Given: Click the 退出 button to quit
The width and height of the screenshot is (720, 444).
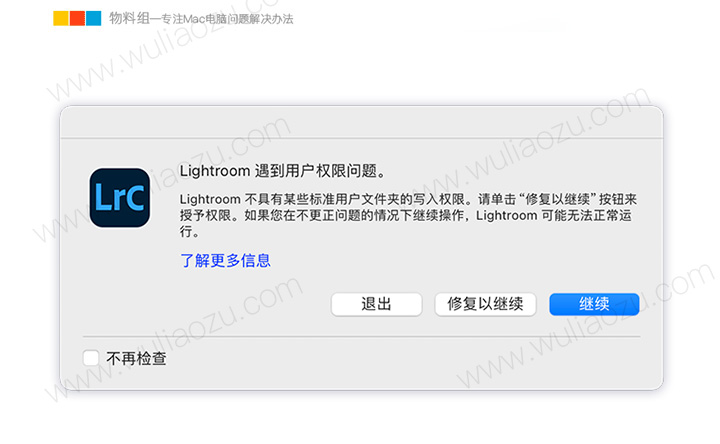Looking at the screenshot, I should click(376, 304).
